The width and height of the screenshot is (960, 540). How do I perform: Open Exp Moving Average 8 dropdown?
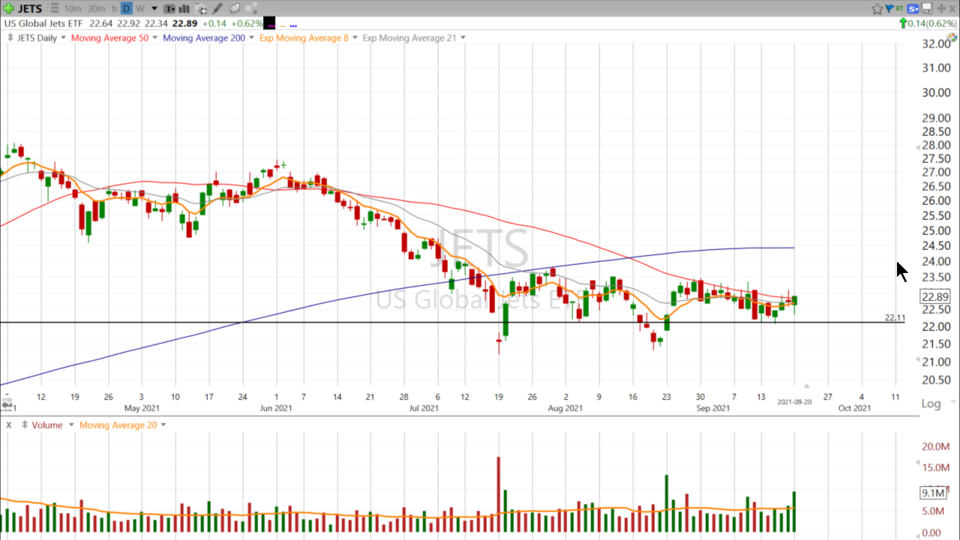click(353, 38)
